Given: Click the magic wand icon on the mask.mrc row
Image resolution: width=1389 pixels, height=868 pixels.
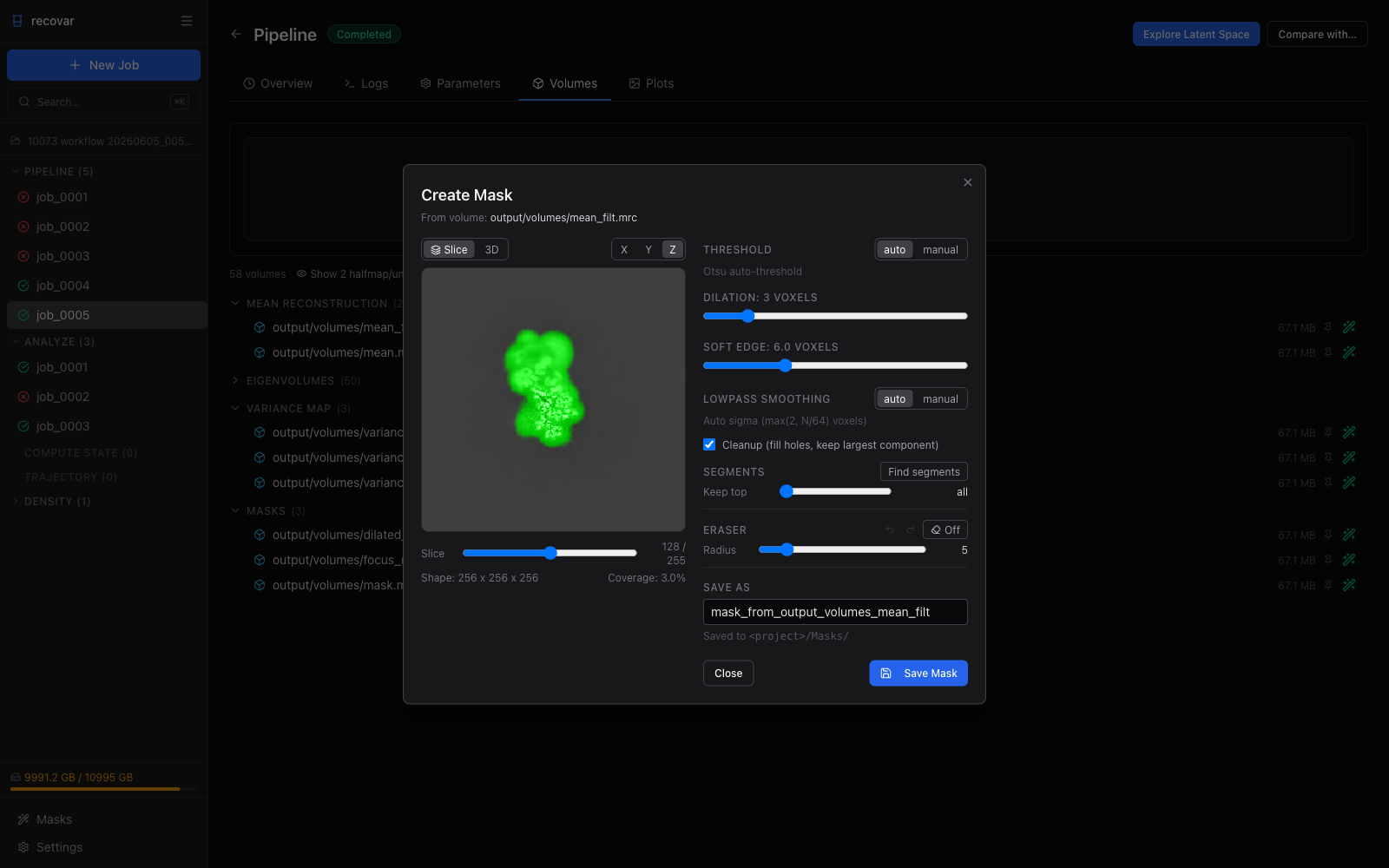Looking at the screenshot, I should (1349, 585).
